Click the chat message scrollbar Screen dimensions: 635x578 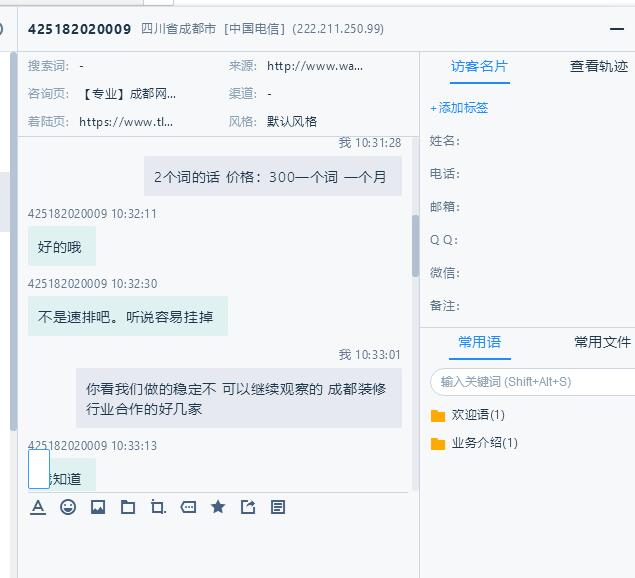click(415, 245)
